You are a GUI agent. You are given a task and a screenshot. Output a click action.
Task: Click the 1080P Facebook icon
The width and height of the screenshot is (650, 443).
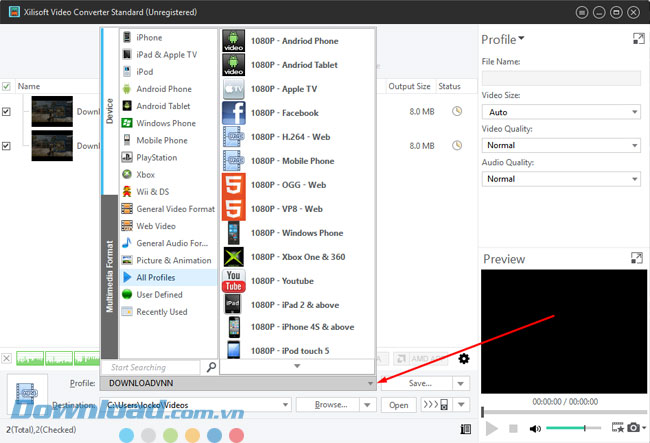tap(234, 113)
